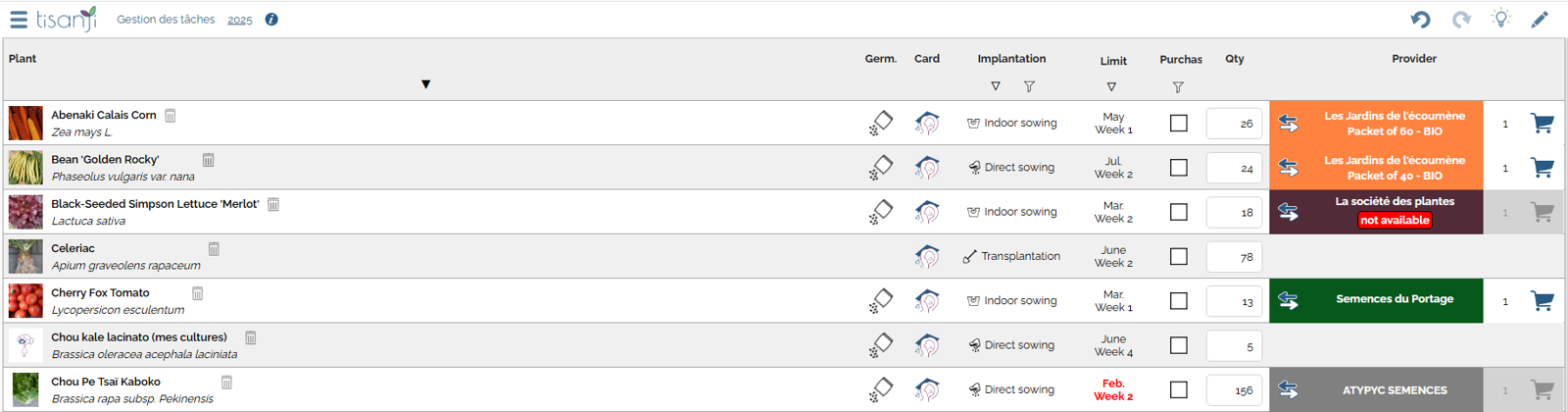
Task: Click the pencil edit icon
Action: pyautogui.click(x=1540, y=20)
